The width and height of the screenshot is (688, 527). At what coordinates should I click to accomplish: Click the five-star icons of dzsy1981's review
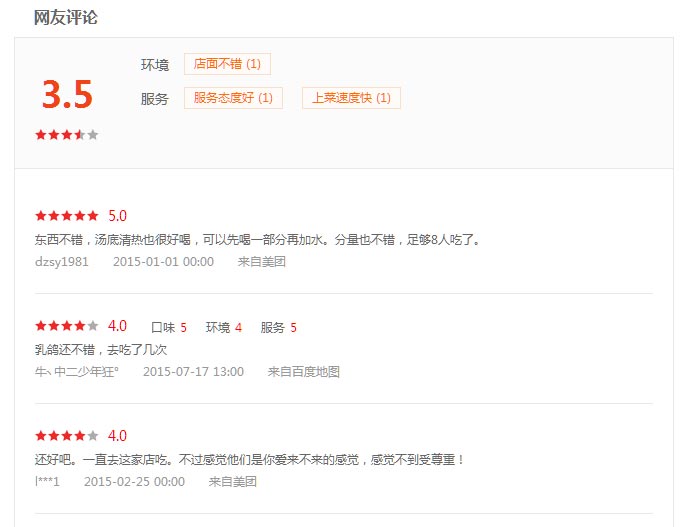[67, 215]
